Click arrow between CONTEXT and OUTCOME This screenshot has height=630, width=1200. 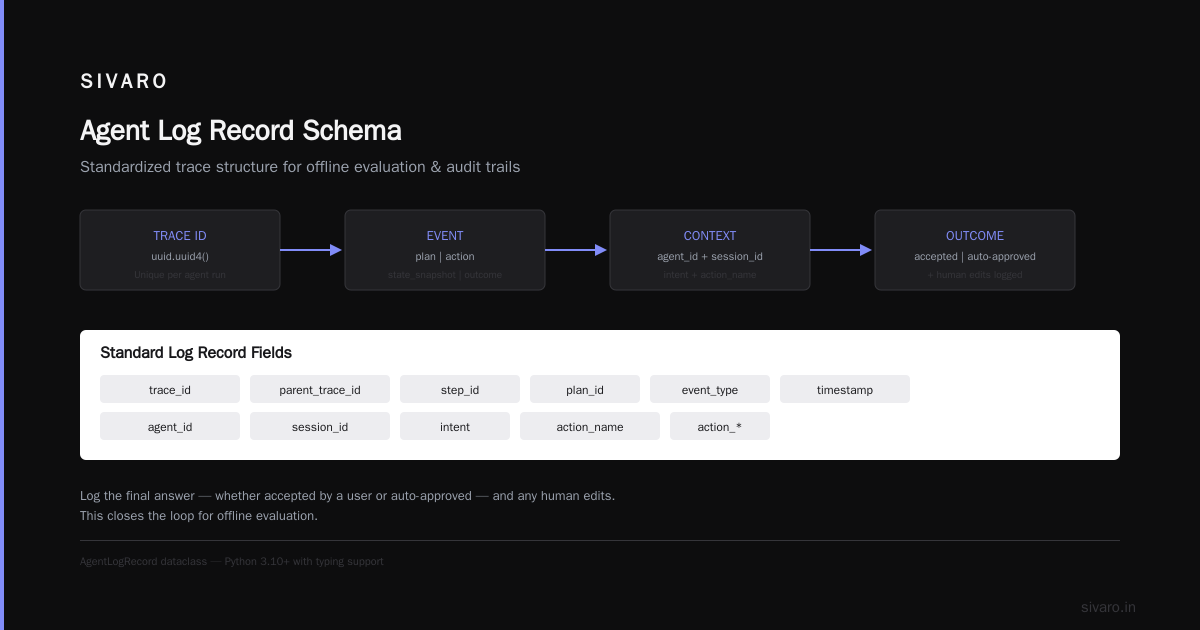click(842, 250)
